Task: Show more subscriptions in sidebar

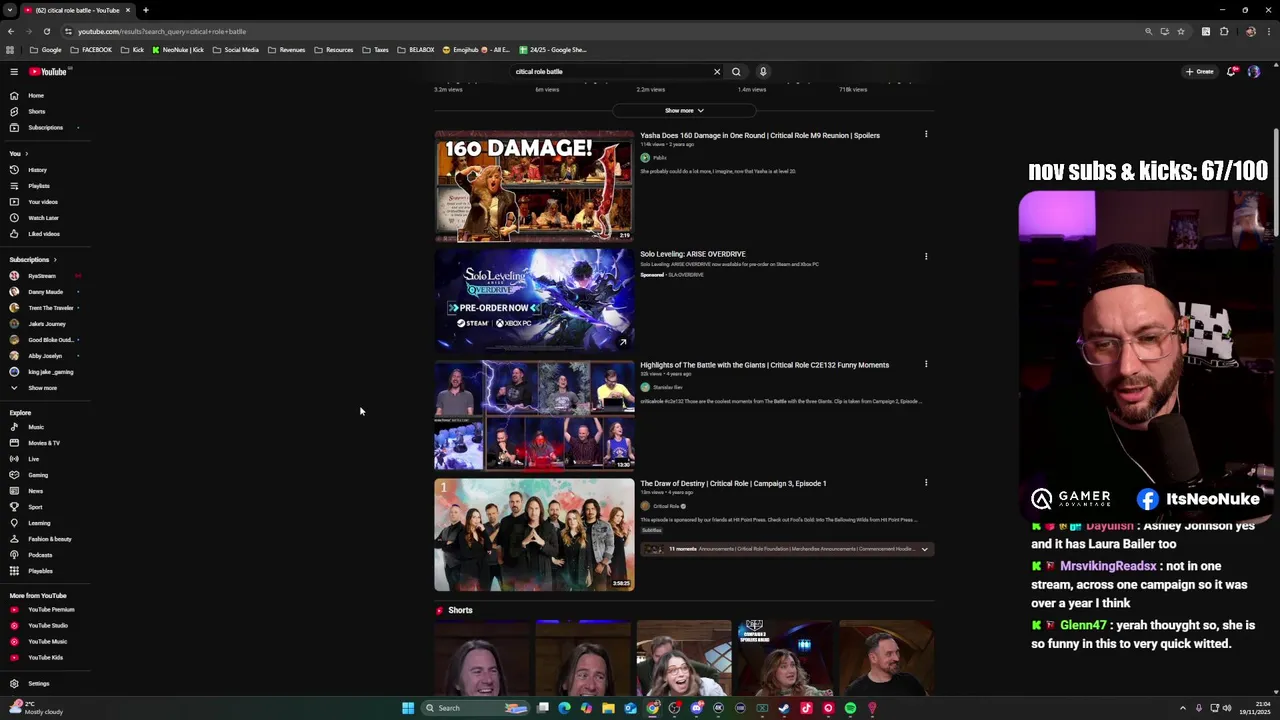Action: tap(42, 388)
